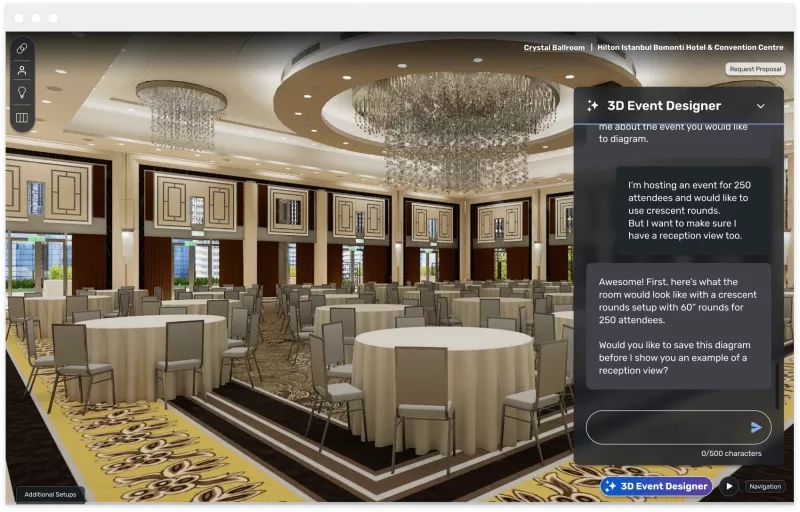Image resolution: width=800 pixels, height=512 pixels.
Task: Click the 0/500 characters counter
Action: (x=731, y=453)
